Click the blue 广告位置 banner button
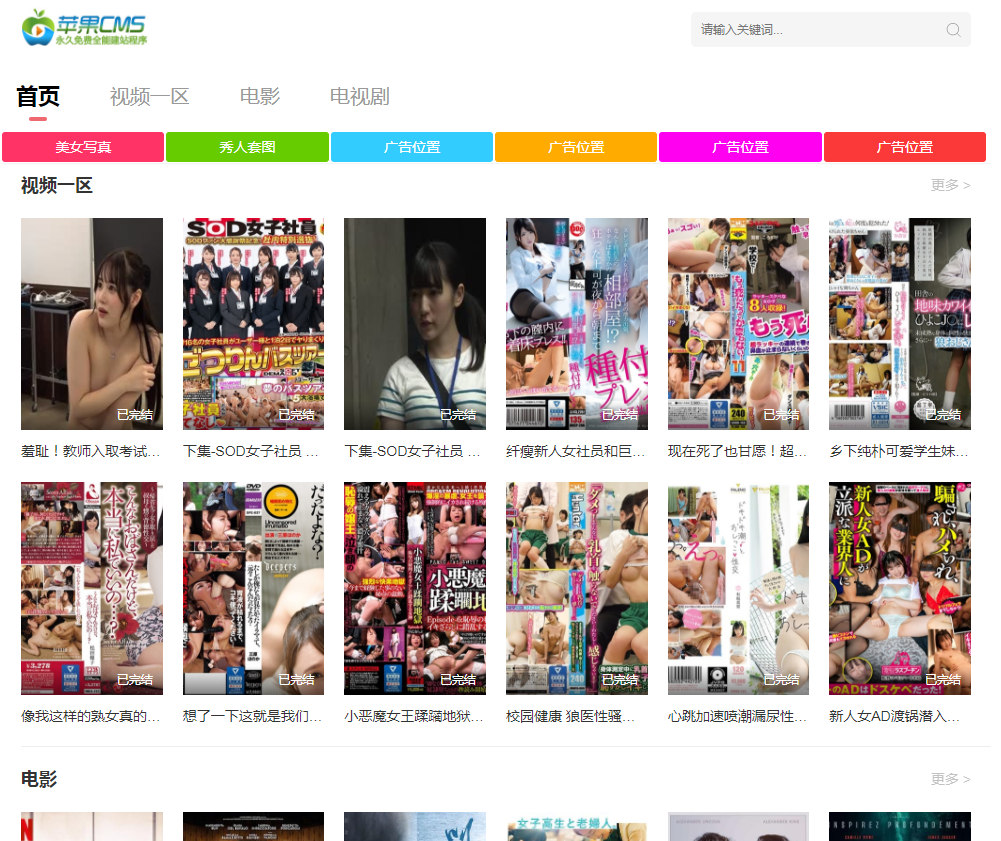 coord(412,147)
